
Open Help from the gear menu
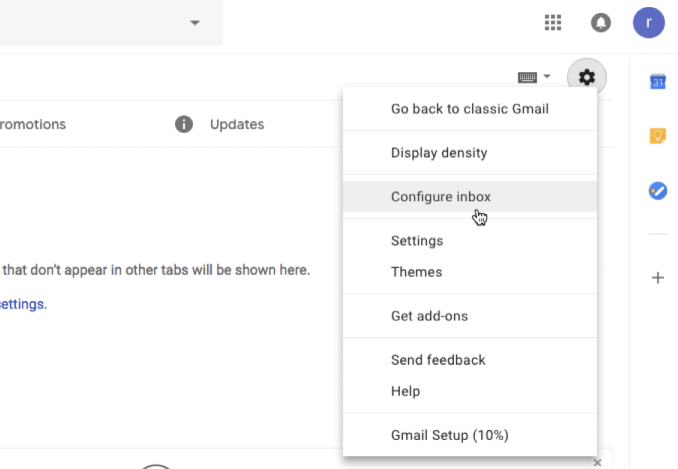point(470,391)
